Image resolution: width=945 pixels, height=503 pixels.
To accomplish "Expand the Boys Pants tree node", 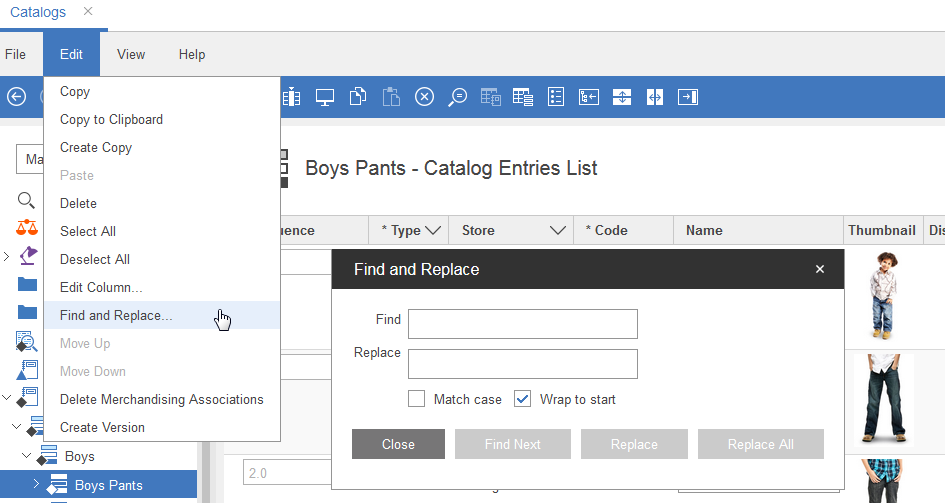I will (37, 485).
